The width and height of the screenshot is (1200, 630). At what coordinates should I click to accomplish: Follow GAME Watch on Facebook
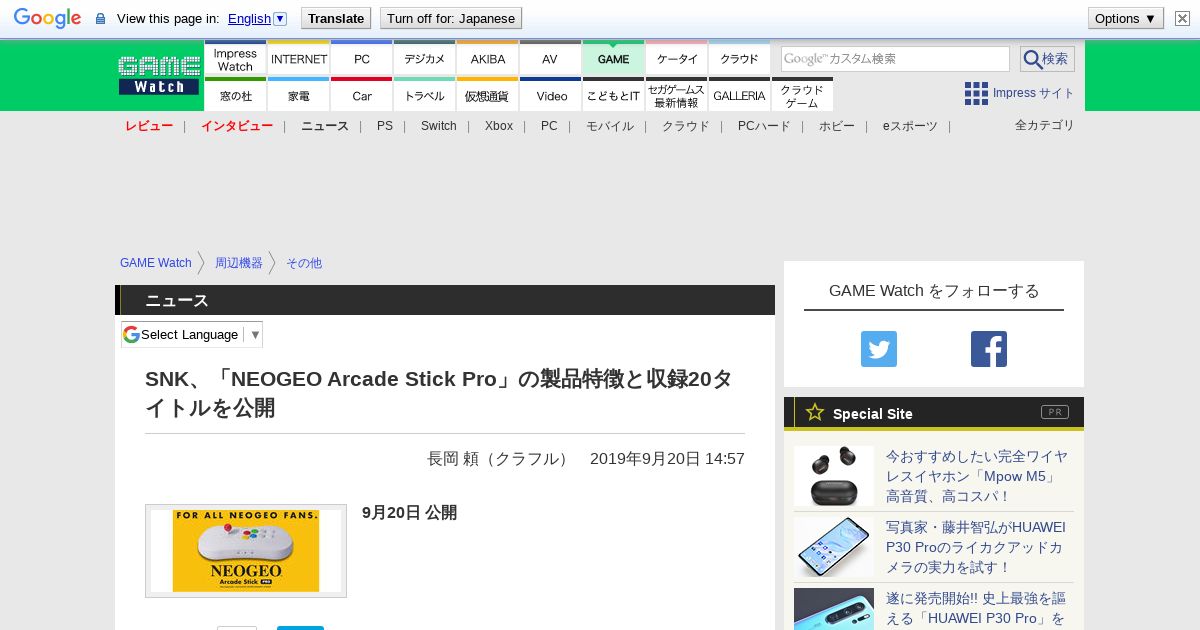coord(989,349)
